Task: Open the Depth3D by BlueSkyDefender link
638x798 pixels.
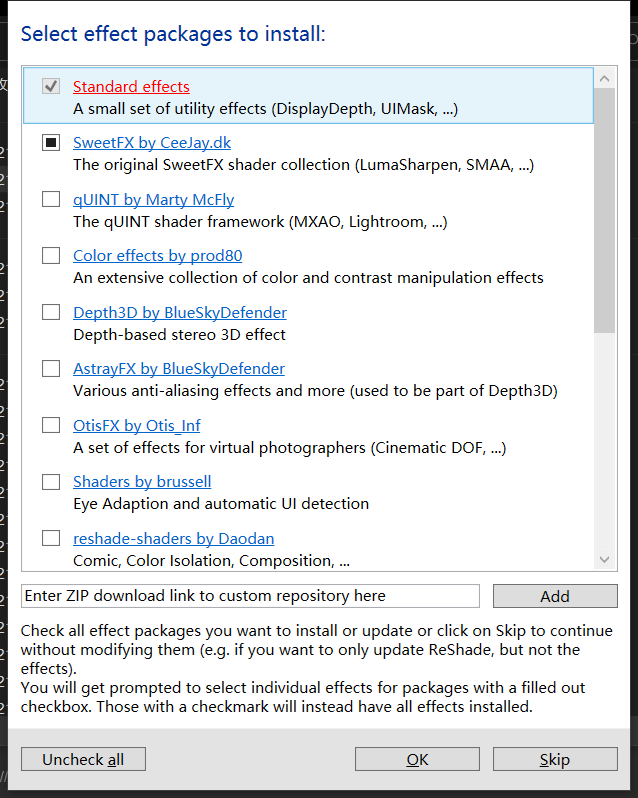Action: (180, 312)
